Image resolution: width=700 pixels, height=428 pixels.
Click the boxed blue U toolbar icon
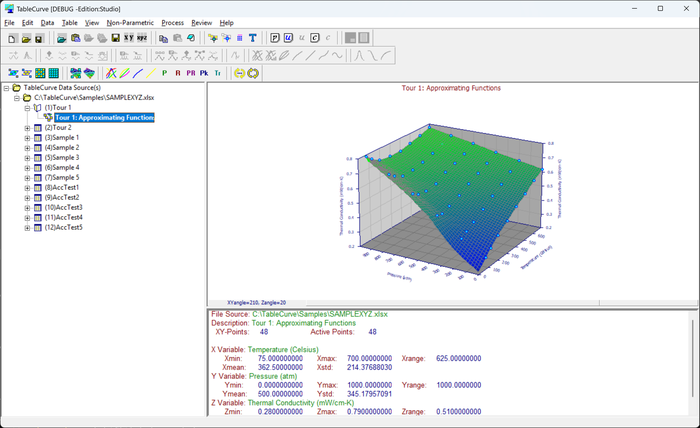(288, 38)
